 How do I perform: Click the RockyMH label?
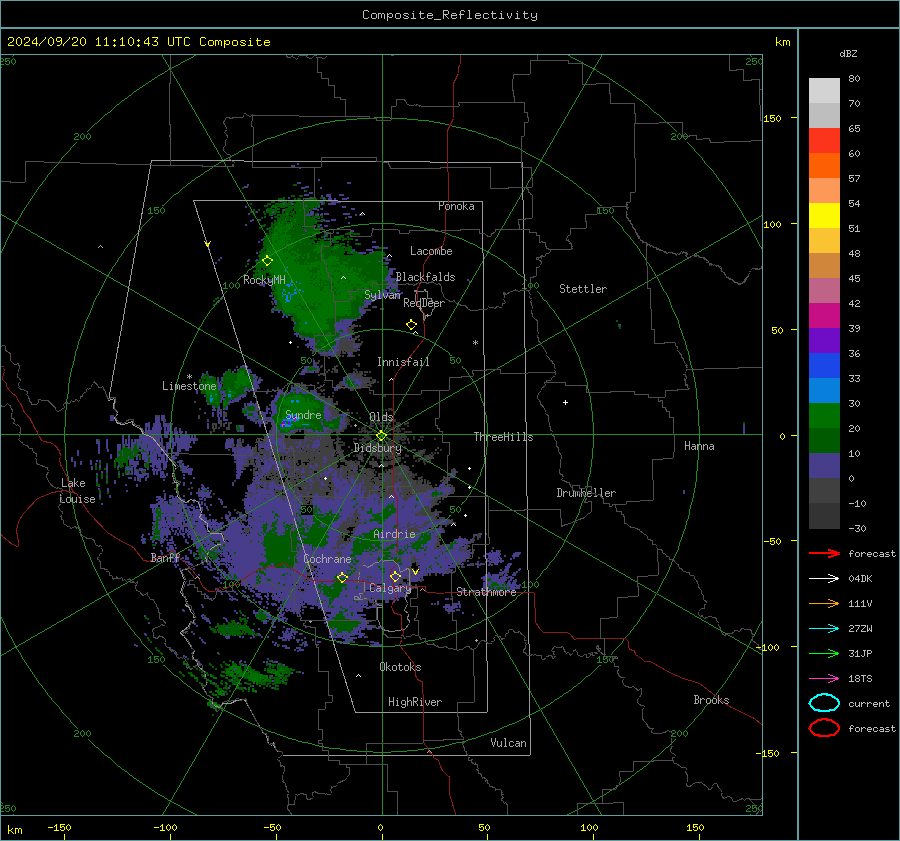click(x=264, y=280)
